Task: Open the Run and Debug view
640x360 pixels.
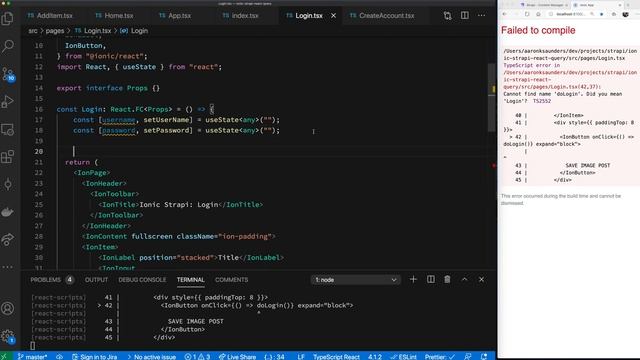Action: [8, 102]
